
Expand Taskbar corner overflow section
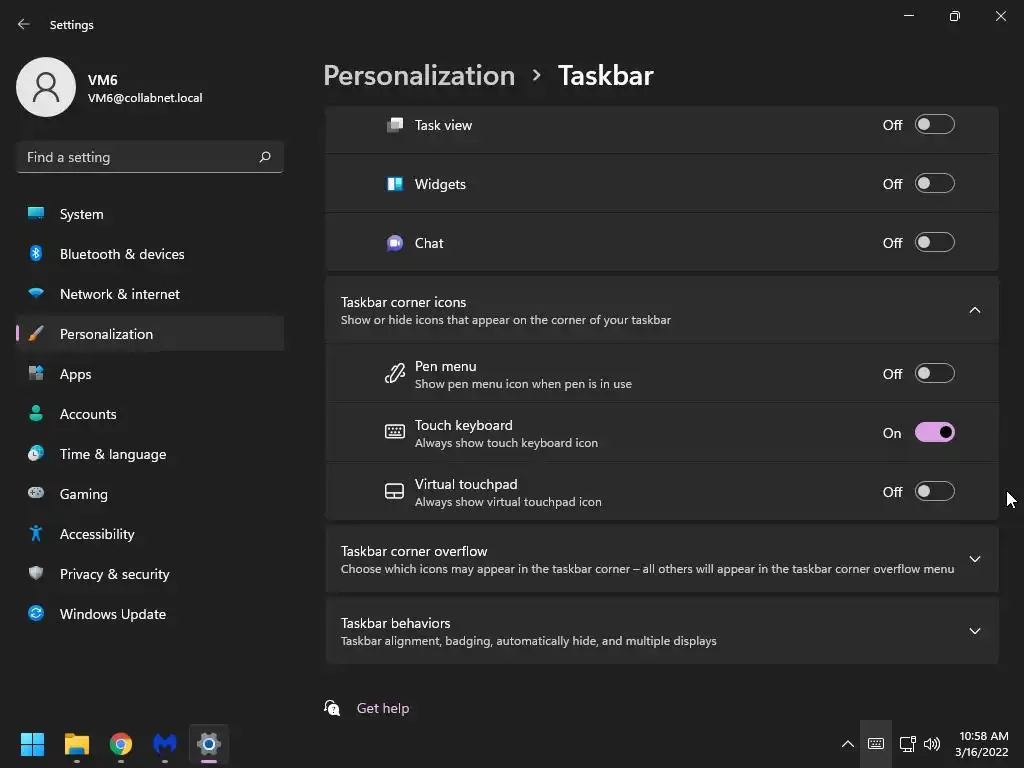[974, 559]
